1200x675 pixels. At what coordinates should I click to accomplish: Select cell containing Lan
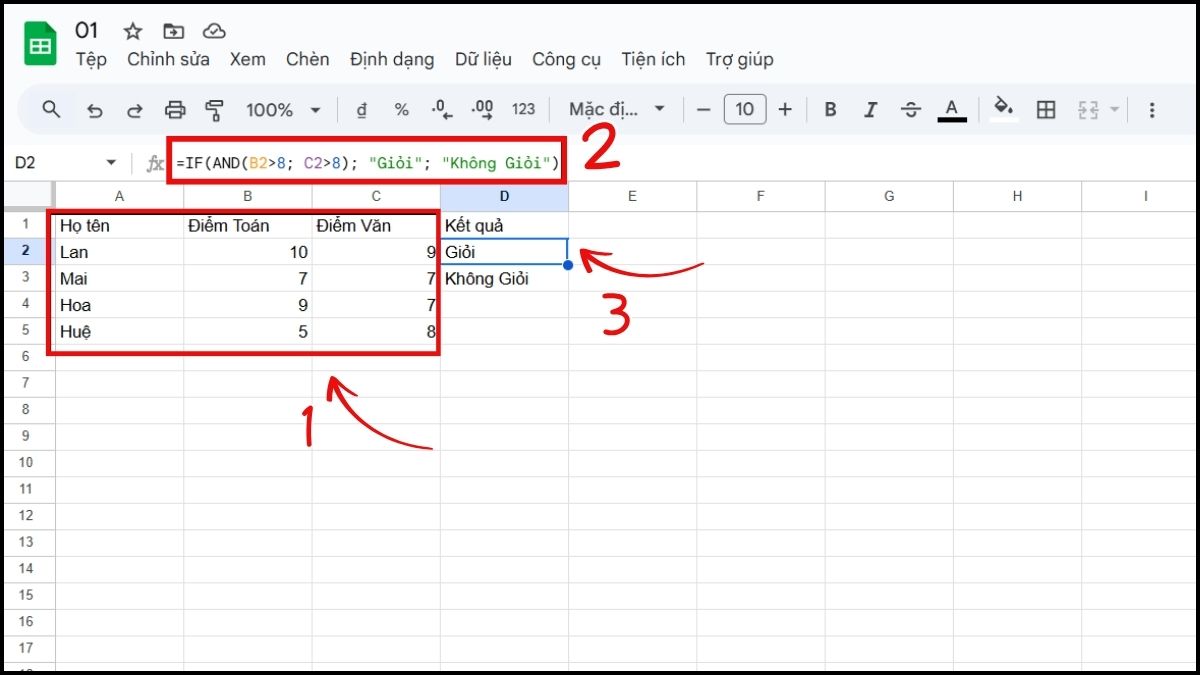119,252
